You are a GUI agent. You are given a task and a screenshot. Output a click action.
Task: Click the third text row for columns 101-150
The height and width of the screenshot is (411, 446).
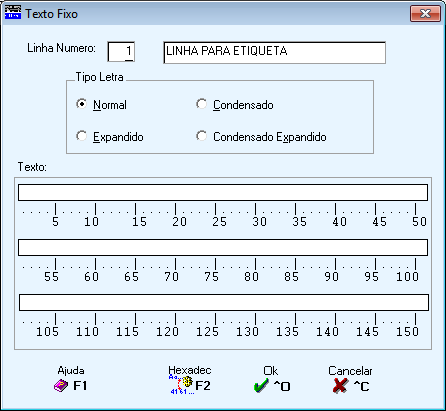[224, 302]
